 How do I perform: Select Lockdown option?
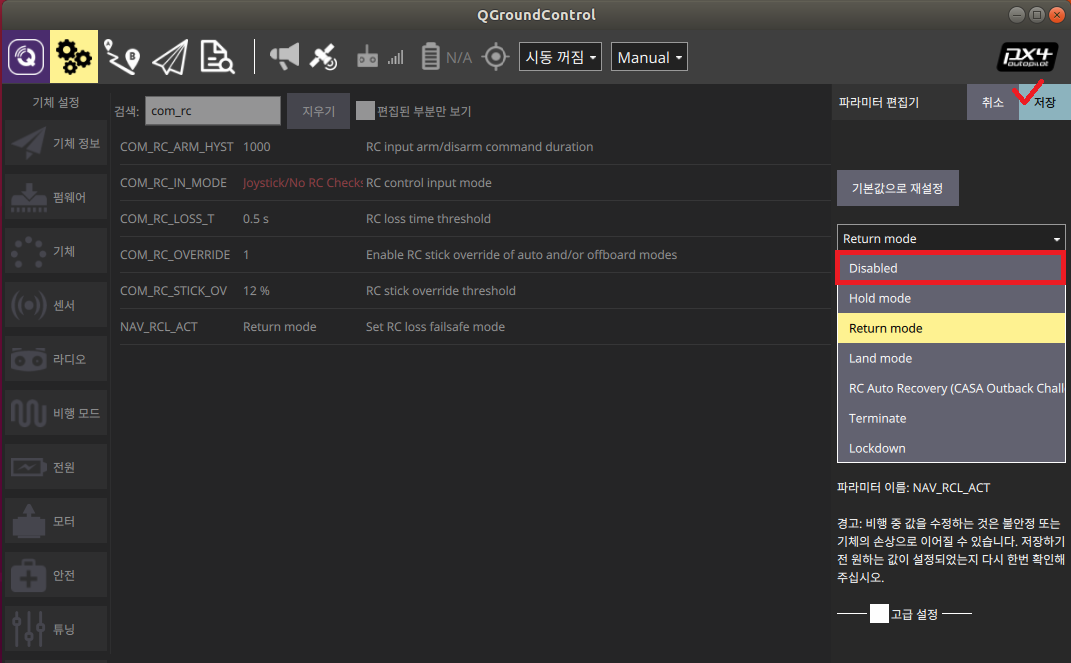[951, 448]
